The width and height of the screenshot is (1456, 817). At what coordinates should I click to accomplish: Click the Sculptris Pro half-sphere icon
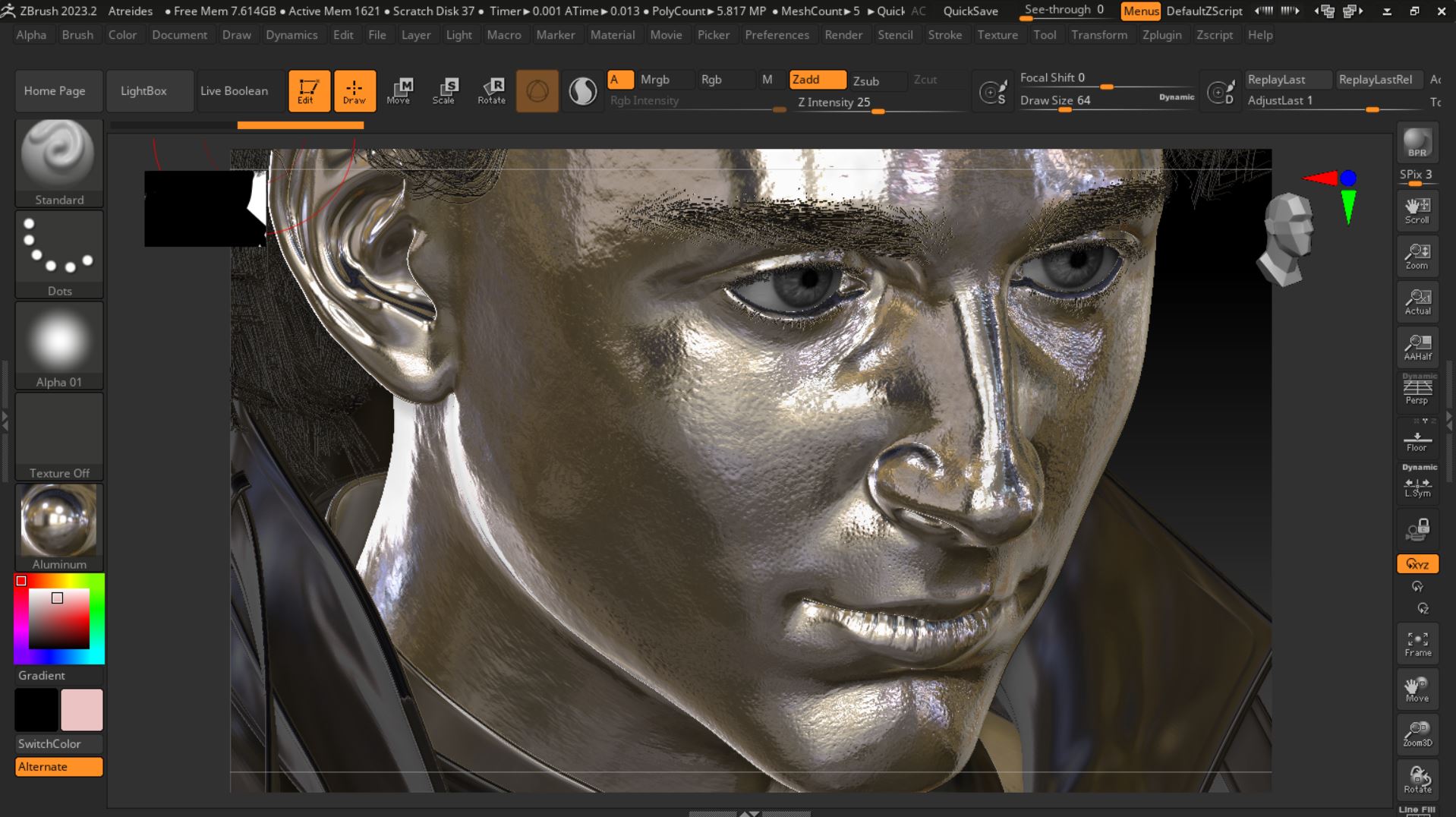583,91
